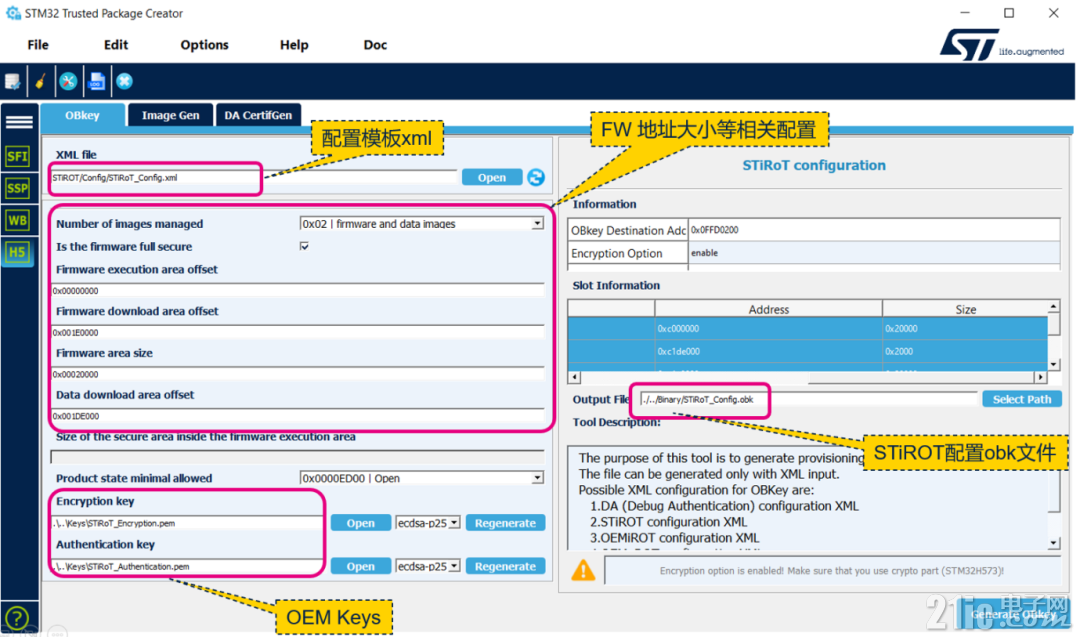Switch to the OBkey tab

coord(83,115)
